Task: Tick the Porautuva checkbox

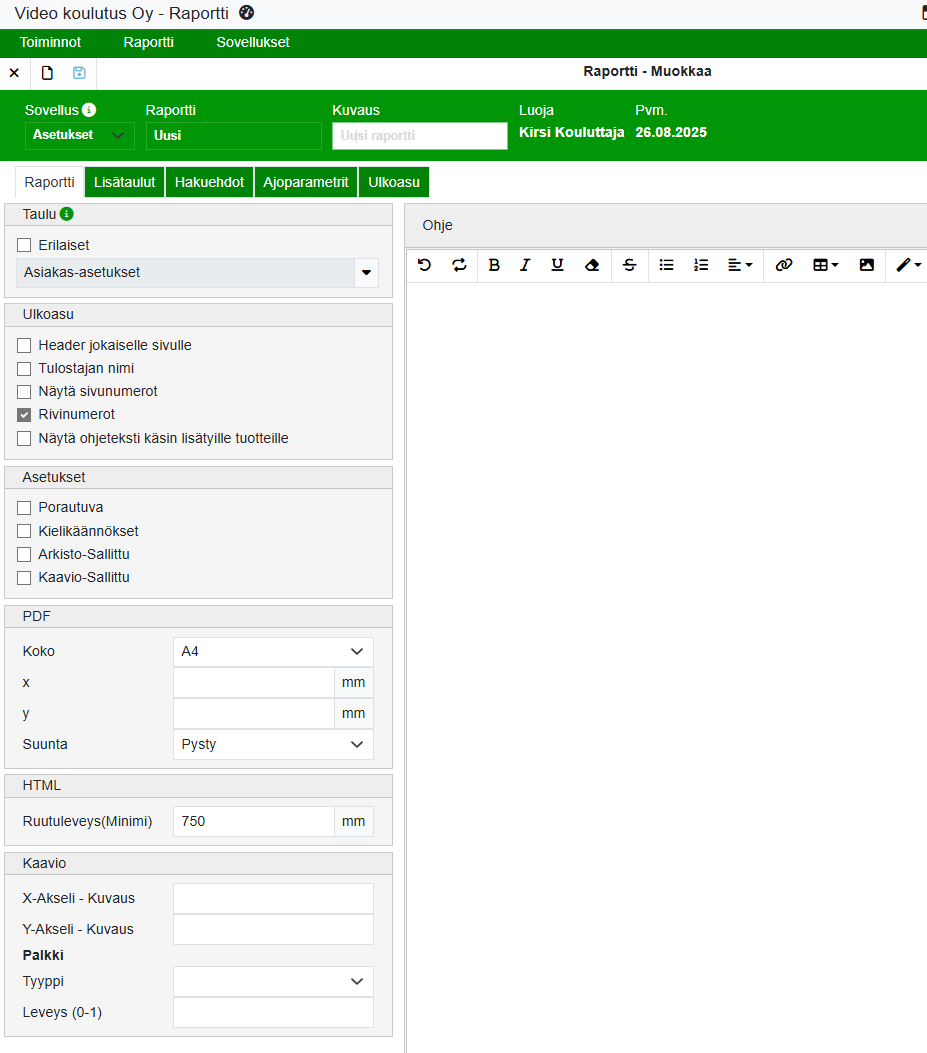Action: tap(24, 508)
